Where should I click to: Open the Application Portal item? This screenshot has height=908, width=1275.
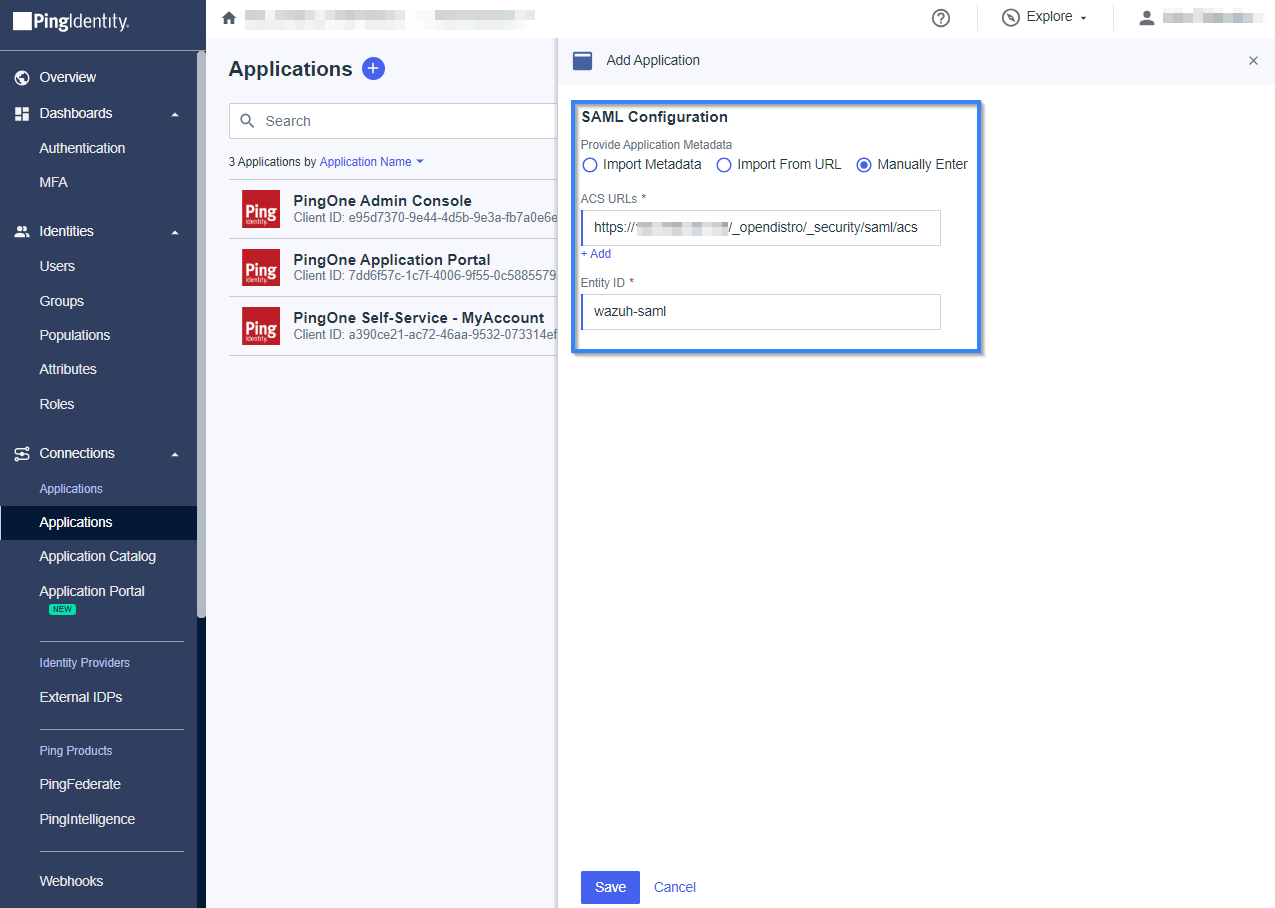click(92, 591)
